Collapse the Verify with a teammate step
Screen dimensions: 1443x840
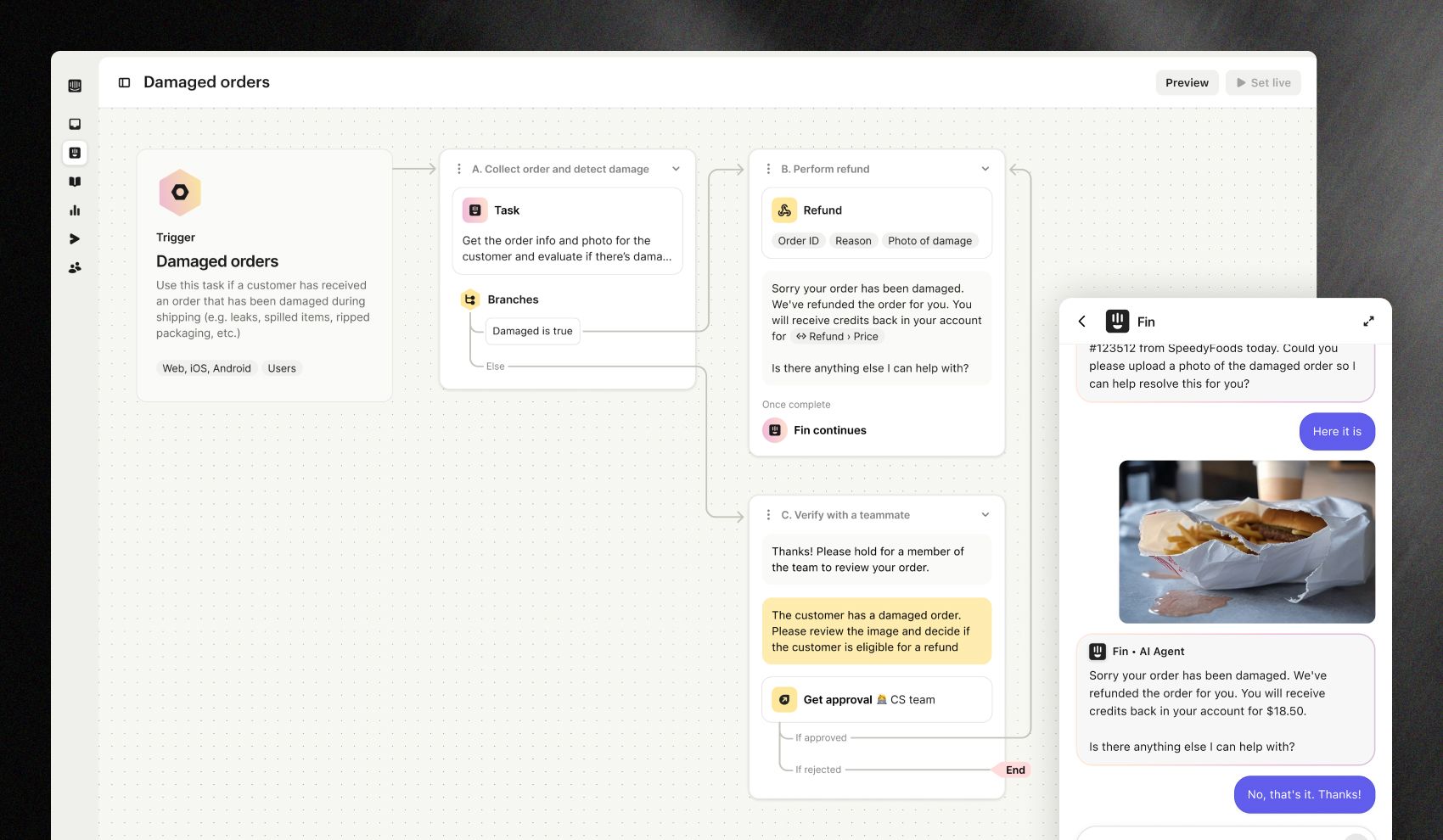tap(985, 515)
